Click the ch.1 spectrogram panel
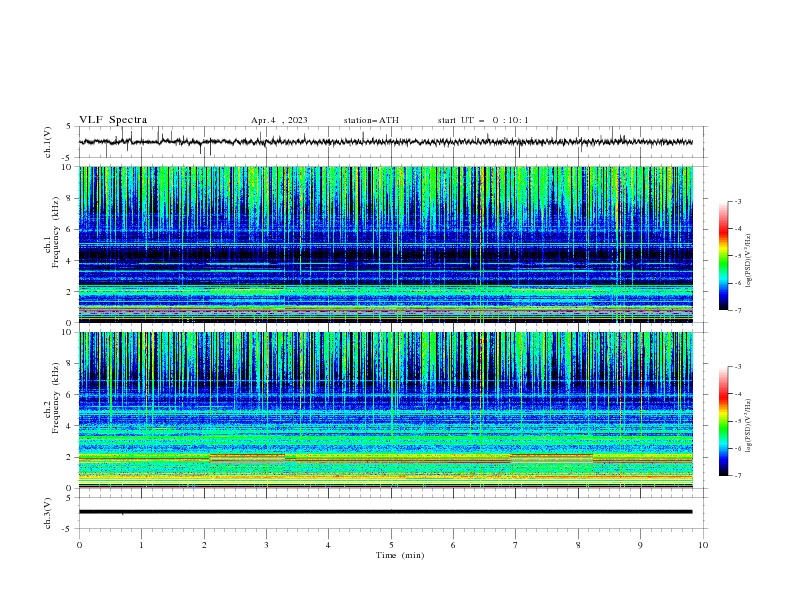 385,244
